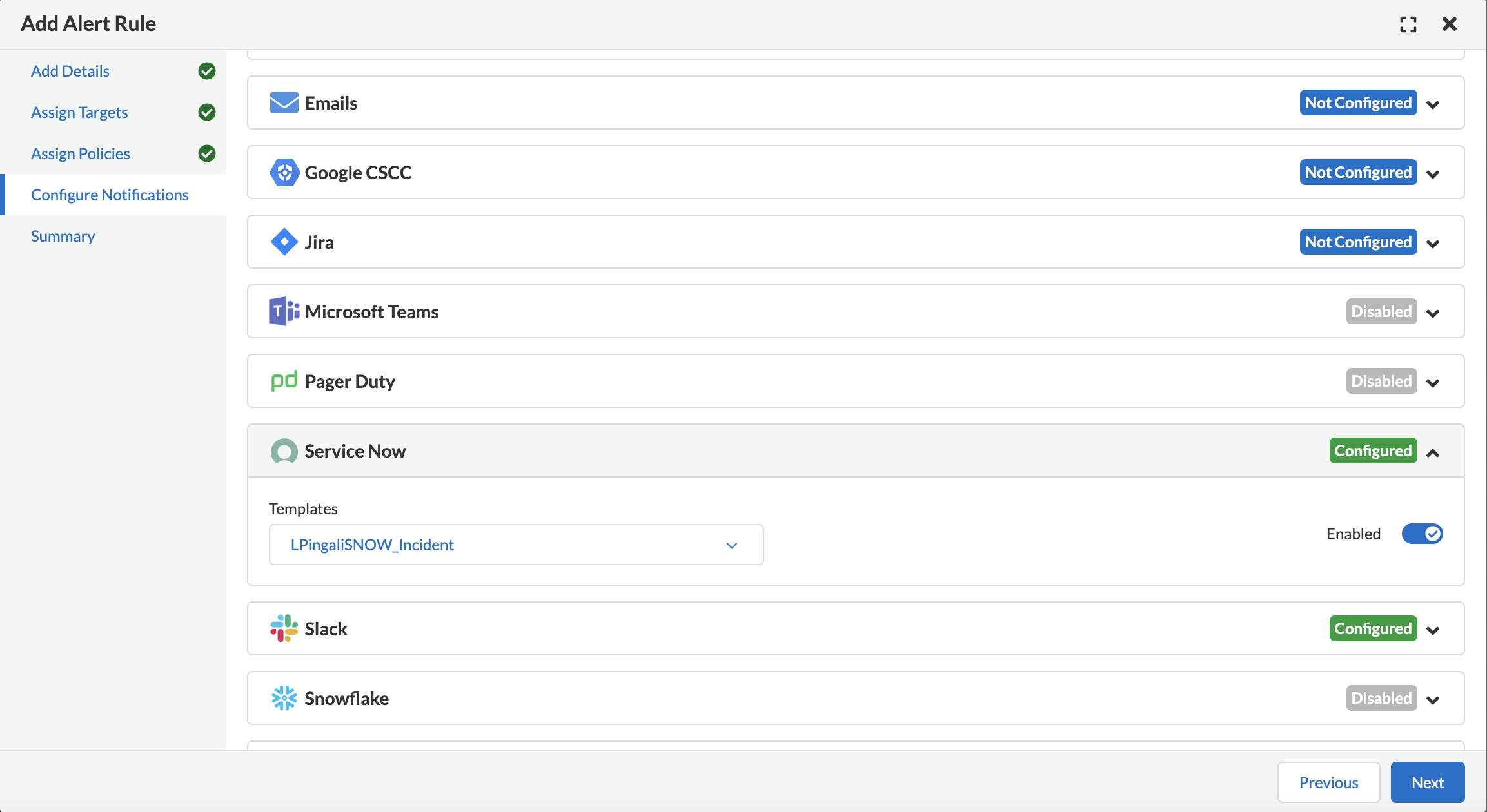Click the Pager Duty icon
This screenshot has height=812, width=1487.
click(284, 380)
